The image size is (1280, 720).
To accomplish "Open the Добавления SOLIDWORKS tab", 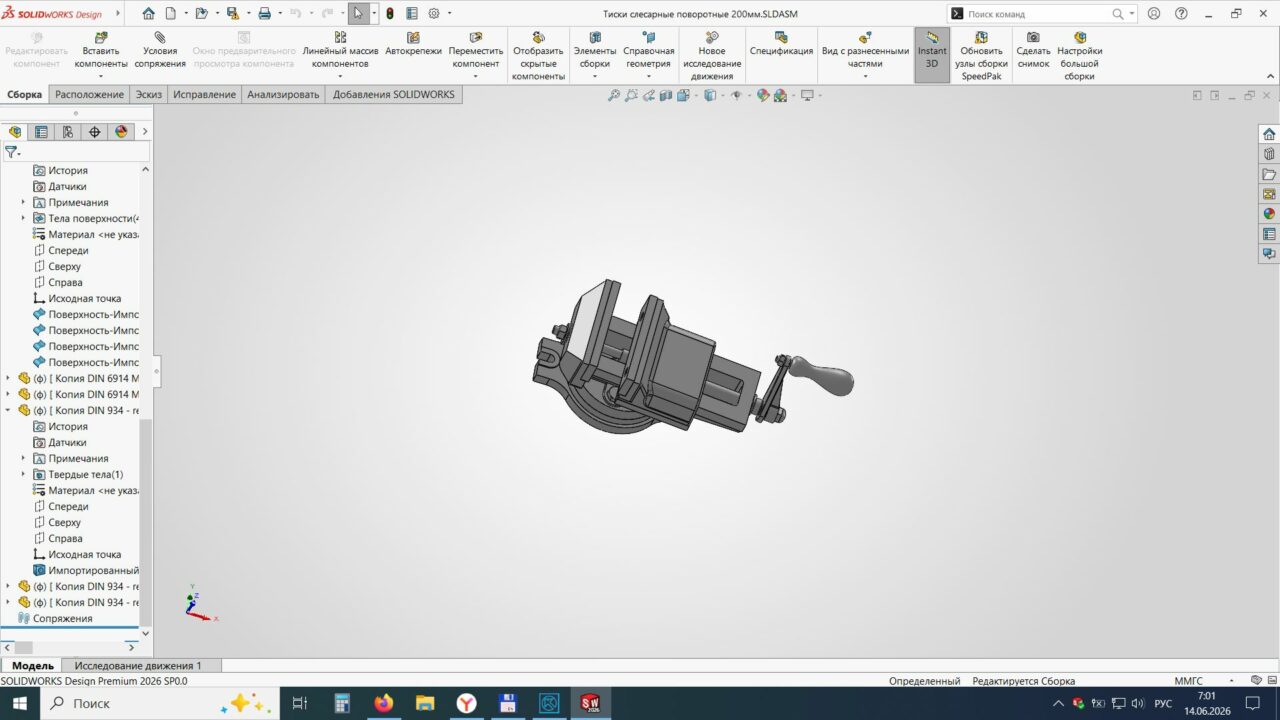I will tap(394, 94).
